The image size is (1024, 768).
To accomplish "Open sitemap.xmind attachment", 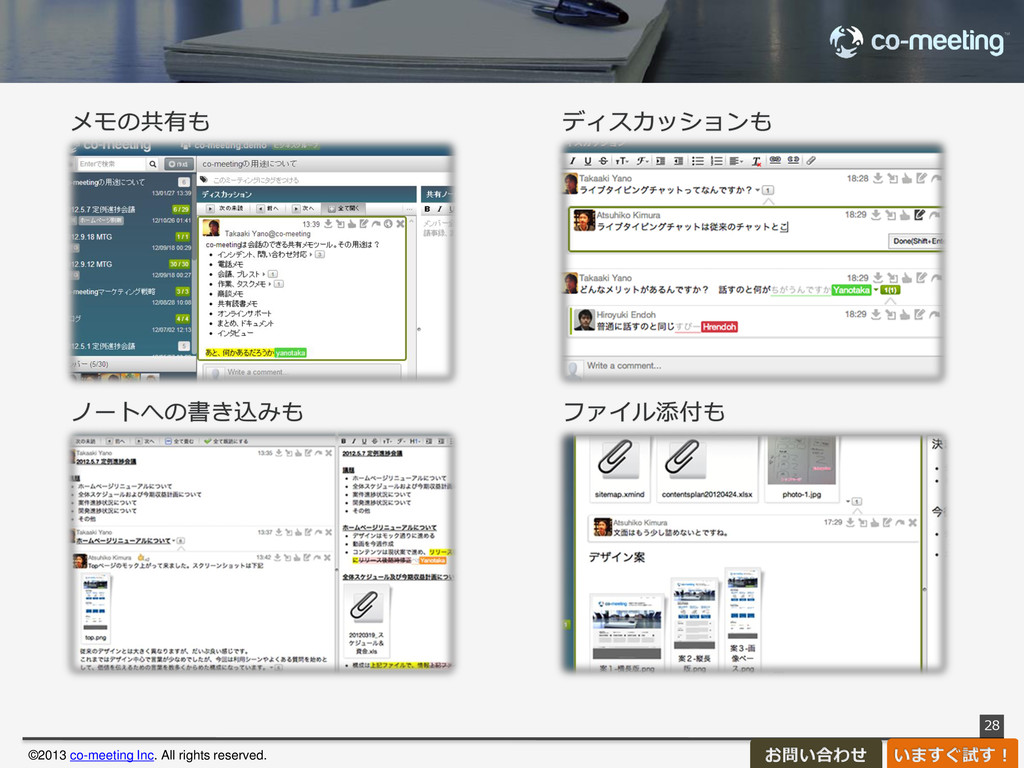I will click(x=619, y=468).
